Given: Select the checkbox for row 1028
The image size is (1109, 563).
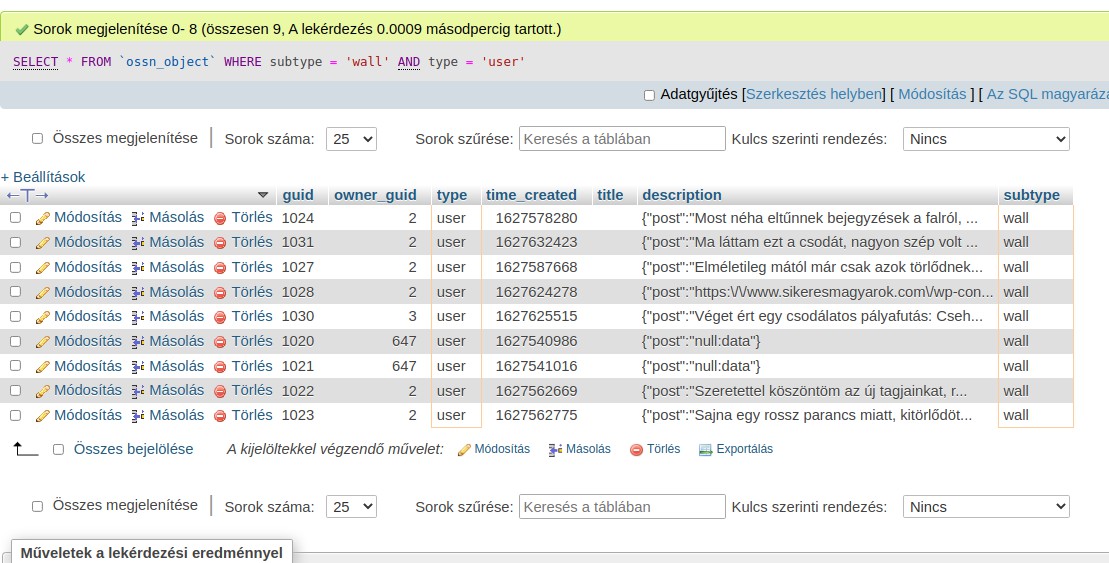Looking at the screenshot, I should point(15,292).
